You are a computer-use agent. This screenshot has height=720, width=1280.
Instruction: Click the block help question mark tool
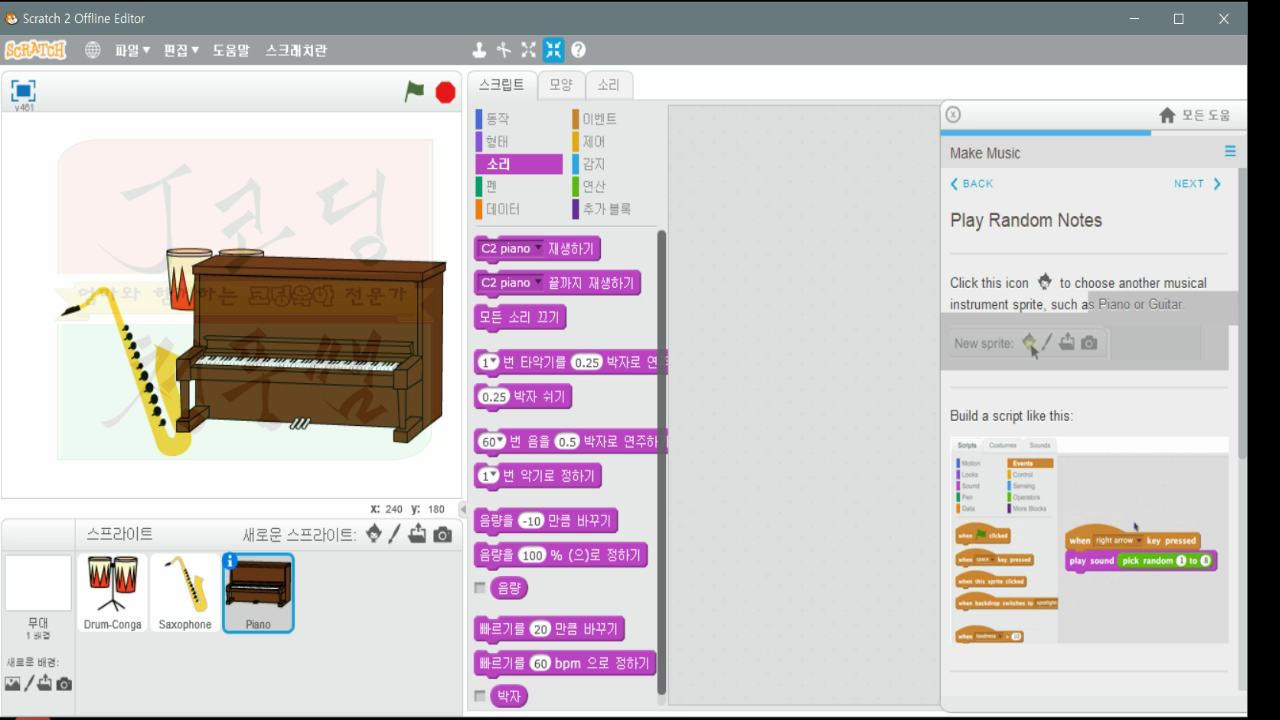(578, 50)
